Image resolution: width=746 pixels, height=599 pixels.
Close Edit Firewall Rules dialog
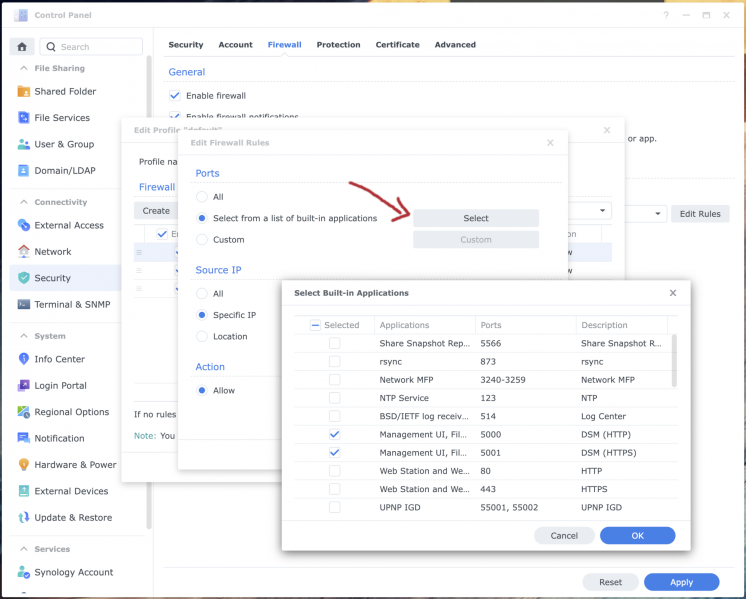(x=550, y=143)
